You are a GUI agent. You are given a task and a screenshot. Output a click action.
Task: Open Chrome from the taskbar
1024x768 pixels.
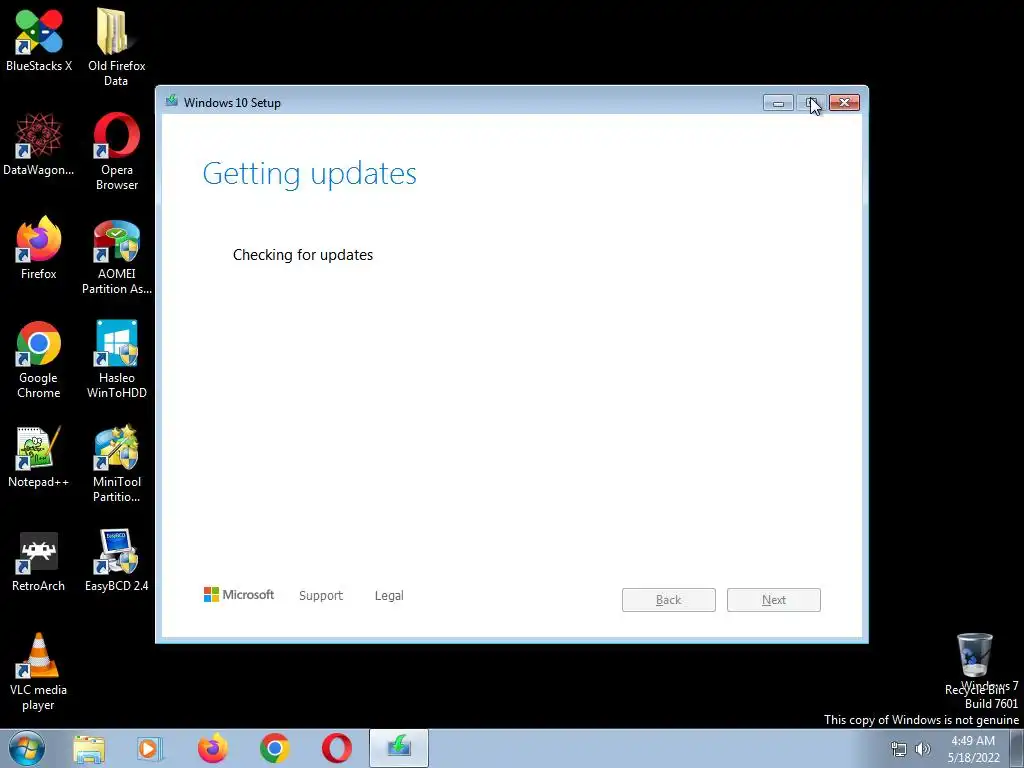click(274, 748)
